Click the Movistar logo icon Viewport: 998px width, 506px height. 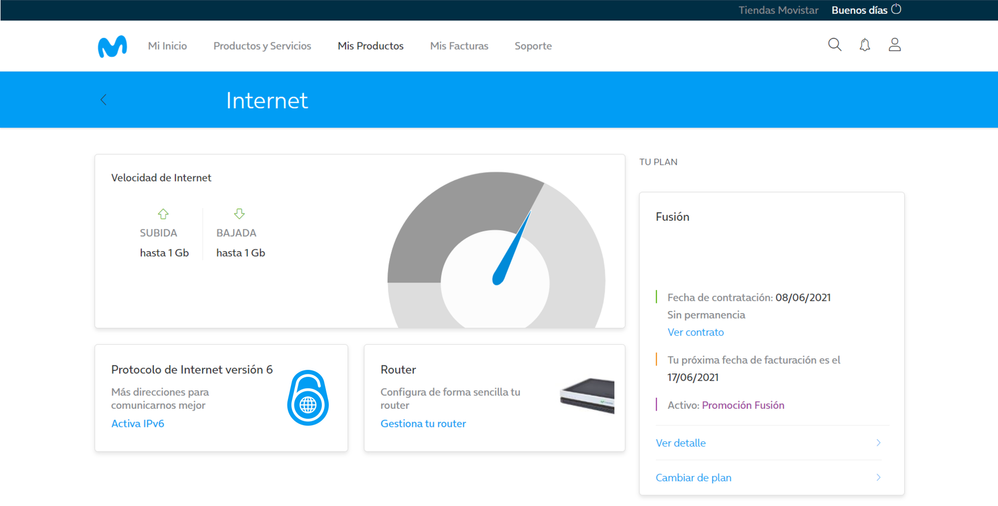112,46
